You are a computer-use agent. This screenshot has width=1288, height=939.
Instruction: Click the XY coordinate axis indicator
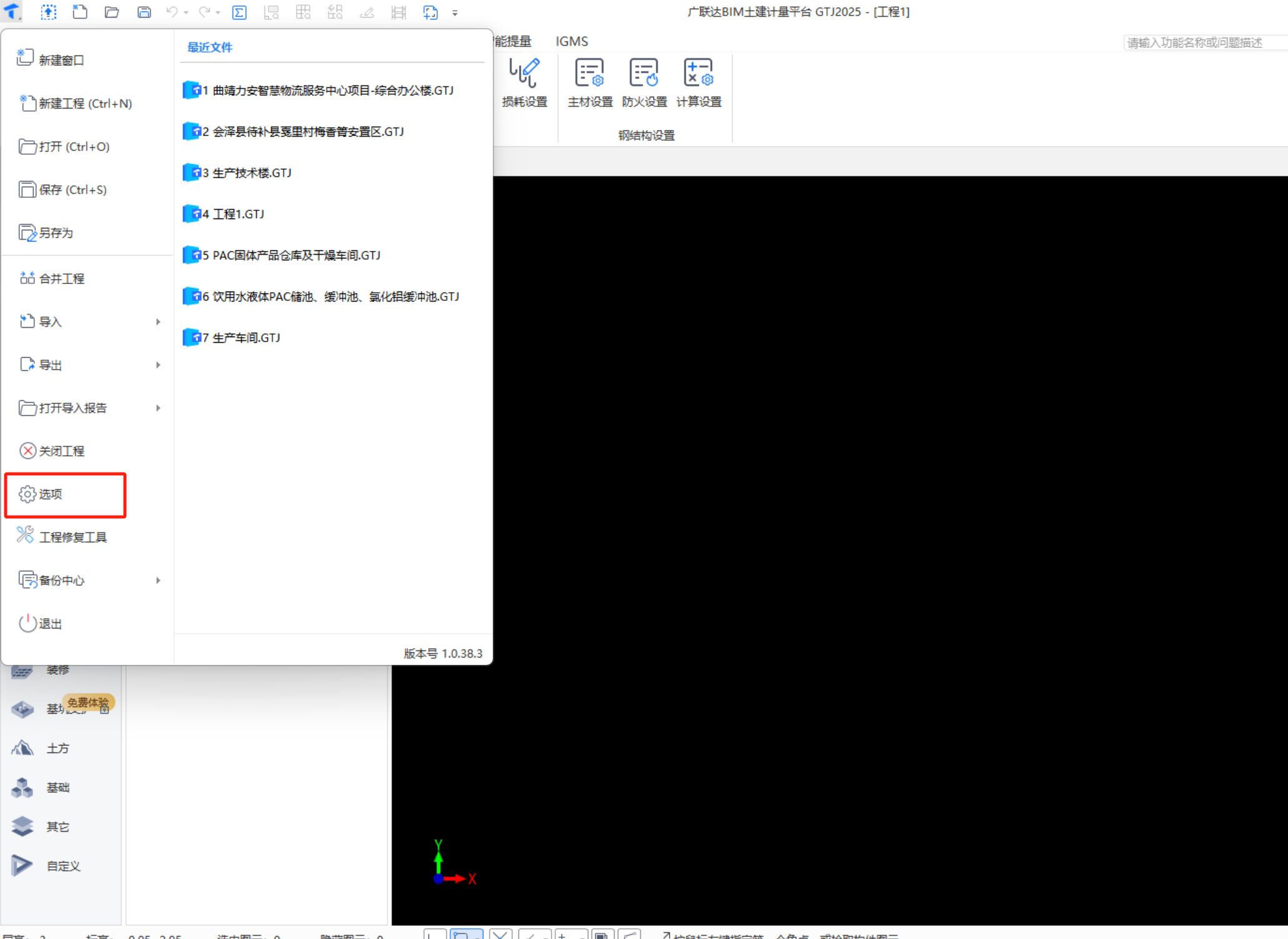tap(454, 863)
